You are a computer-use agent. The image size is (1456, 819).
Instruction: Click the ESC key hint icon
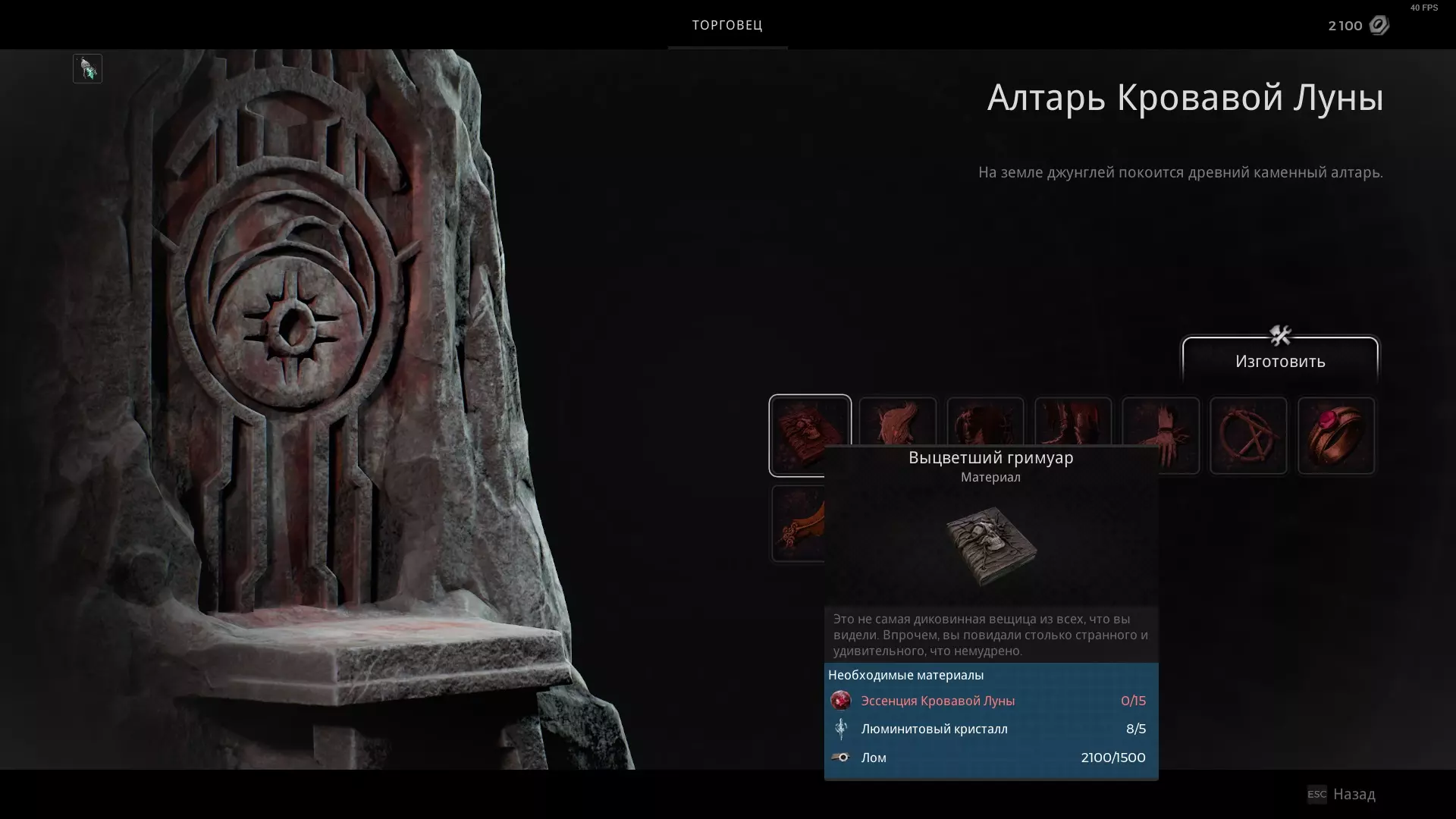click(1316, 794)
